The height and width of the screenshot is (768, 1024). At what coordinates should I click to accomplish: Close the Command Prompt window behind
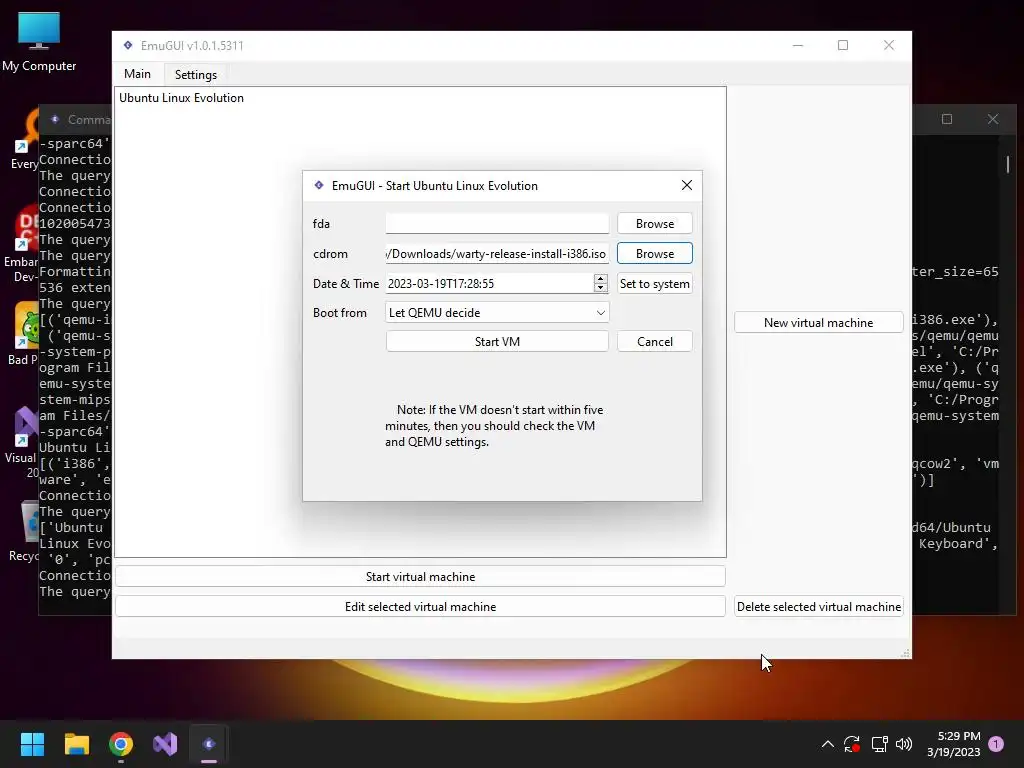point(993,119)
